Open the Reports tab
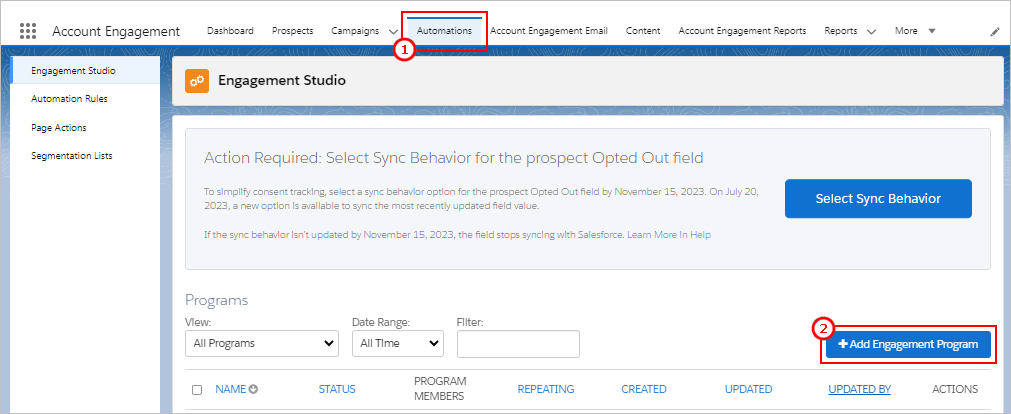 click(841, 30)
